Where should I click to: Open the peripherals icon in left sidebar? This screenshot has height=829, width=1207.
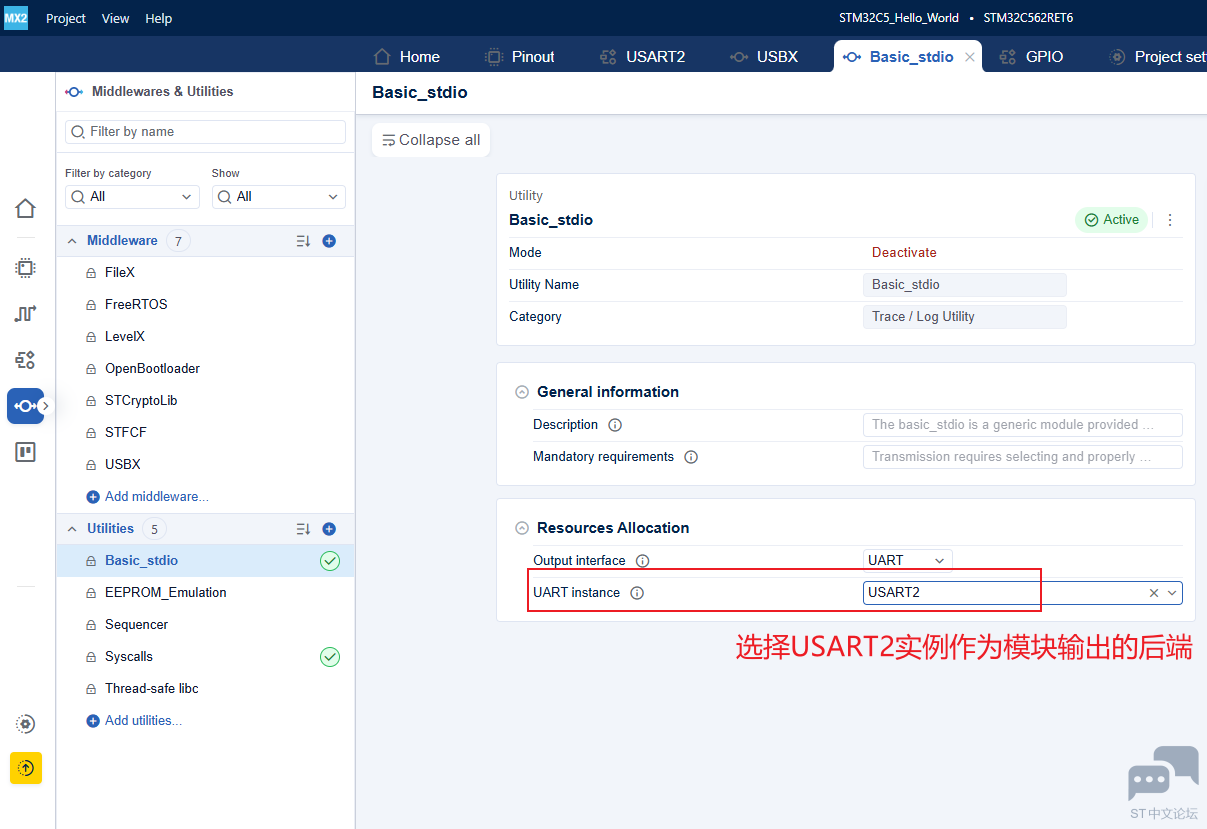point(26,360)
